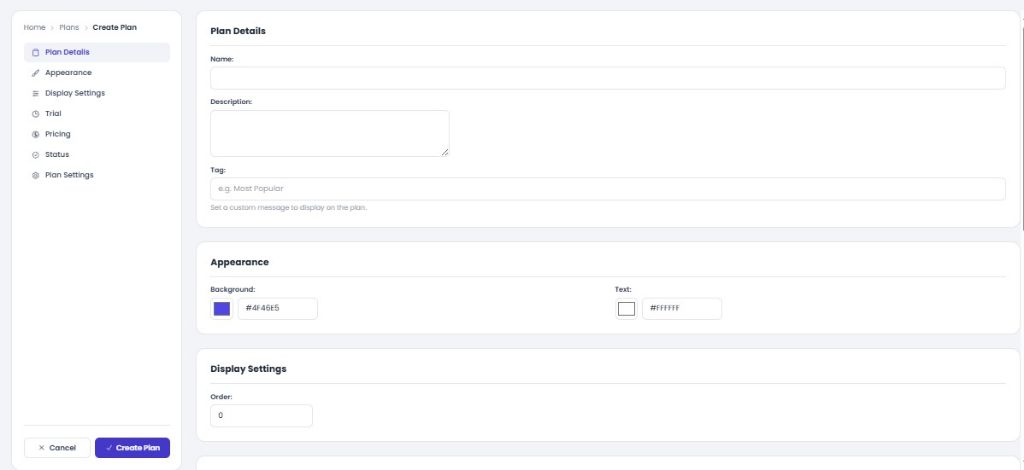The image size is (1024, 470).
Task: Click the Plan Details clipboard icon
Action: pyautogui.click(x=36, y=52)
